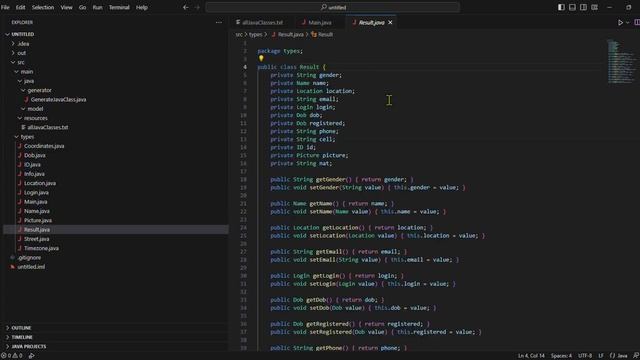640x360 pixels.
Task: Open the Go menu
Action: [x=82, y=7]
